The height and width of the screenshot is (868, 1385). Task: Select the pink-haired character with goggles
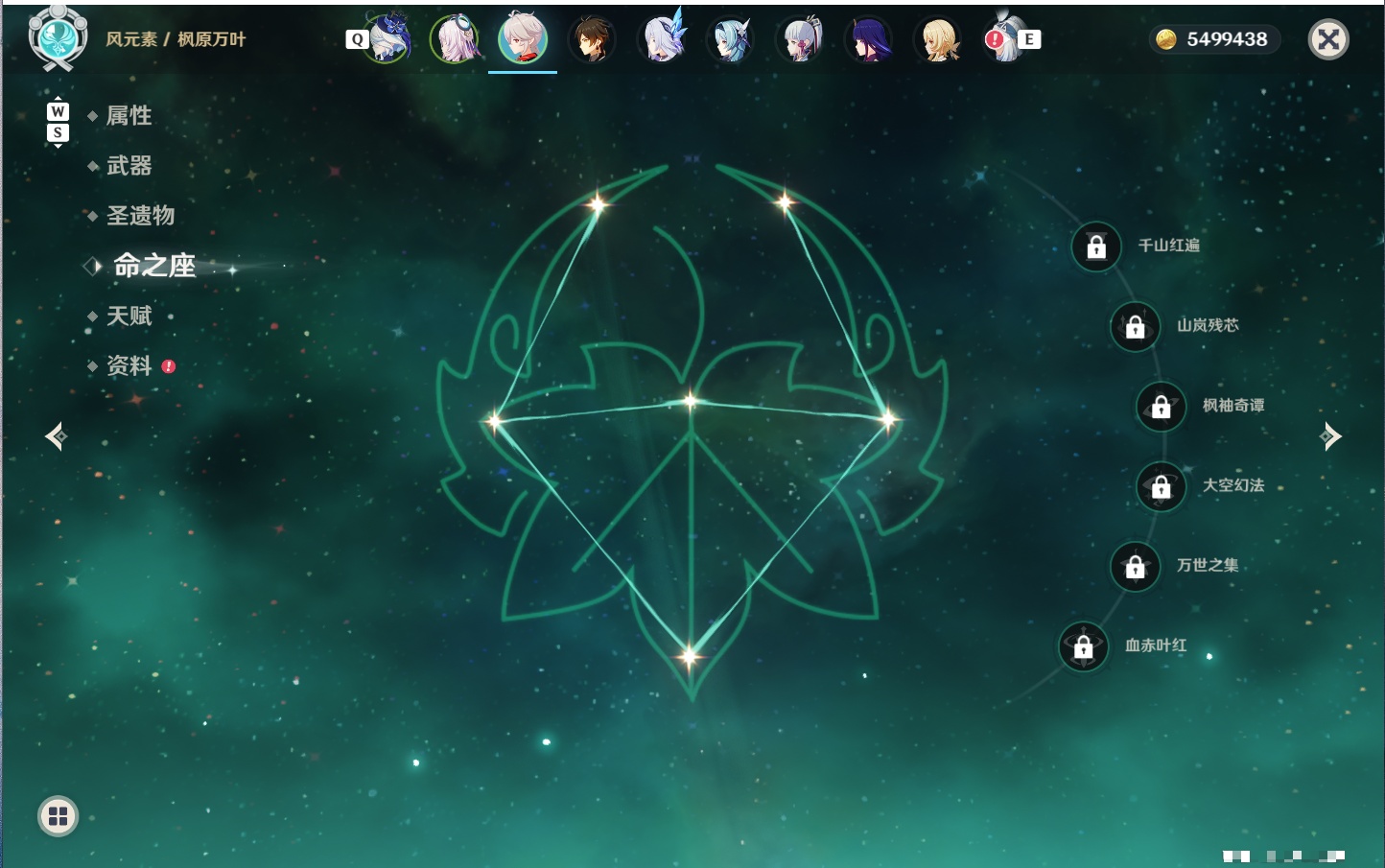click(x=455, y=39)
